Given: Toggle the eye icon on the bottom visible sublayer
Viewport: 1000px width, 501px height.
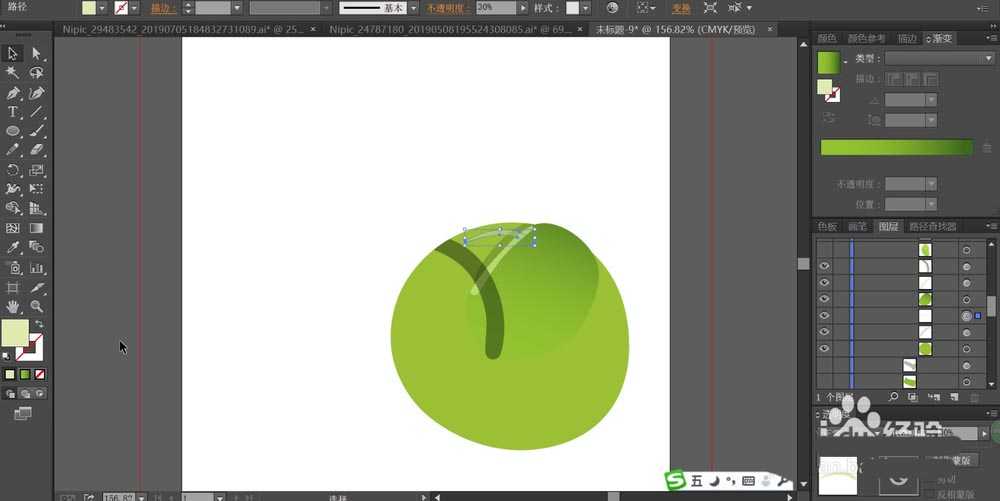Looking at the screenshot, I should click(x=825, y=348).
